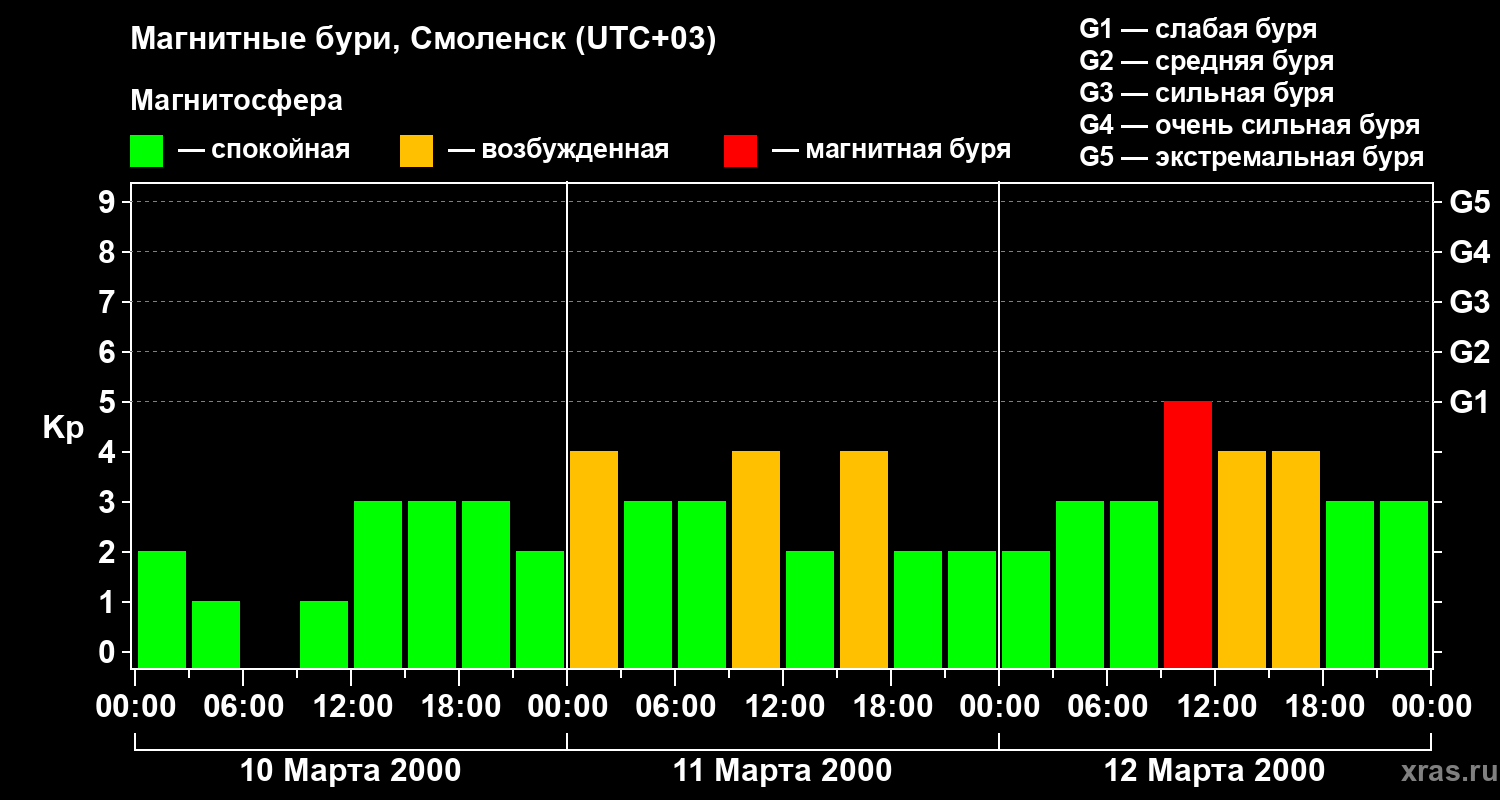This screenshot has width=1500, height=800.
Task: Click the 12:00 tick label under 11 Марта
Action: click(782, 707)
